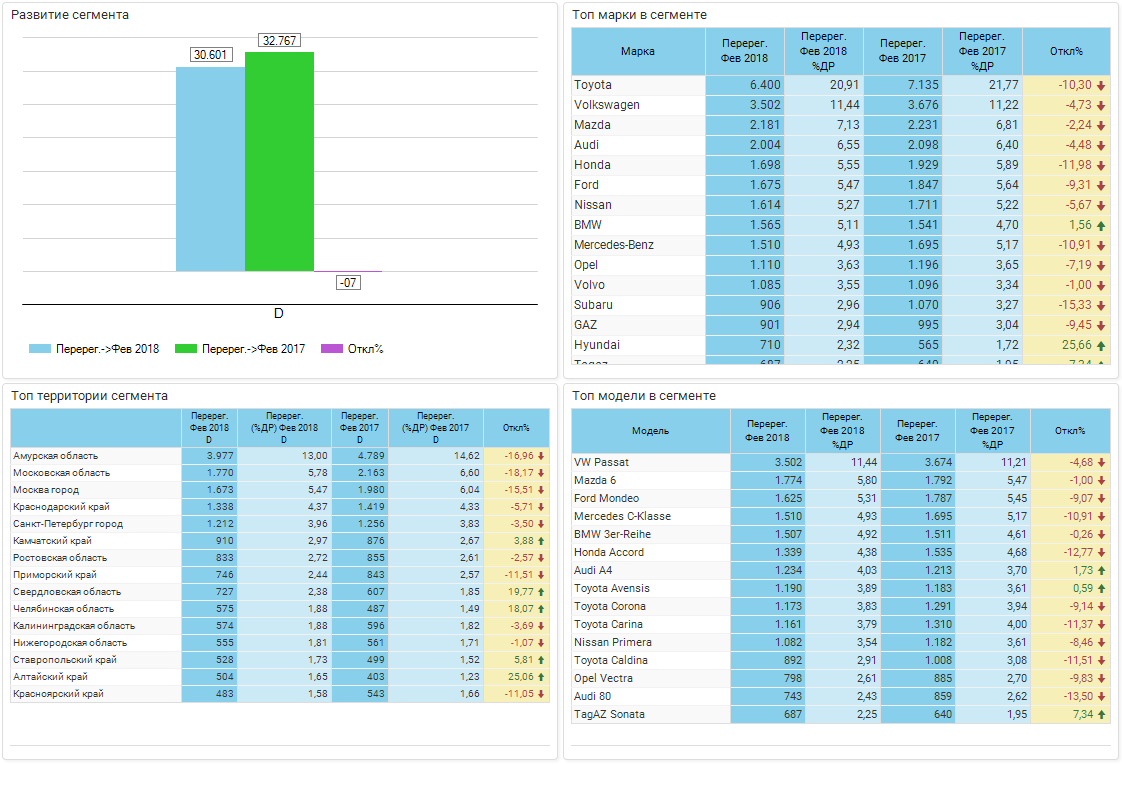The height and width of the screenshot is (793, 1122).
Task: Click the green up arrow for Камчатский край
Action: click(x=541, y=541)
